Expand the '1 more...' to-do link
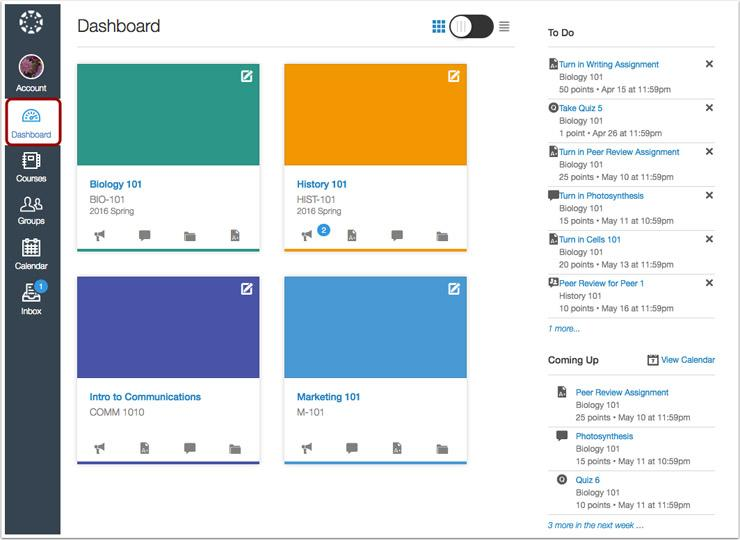 click(x=564, y=329)
